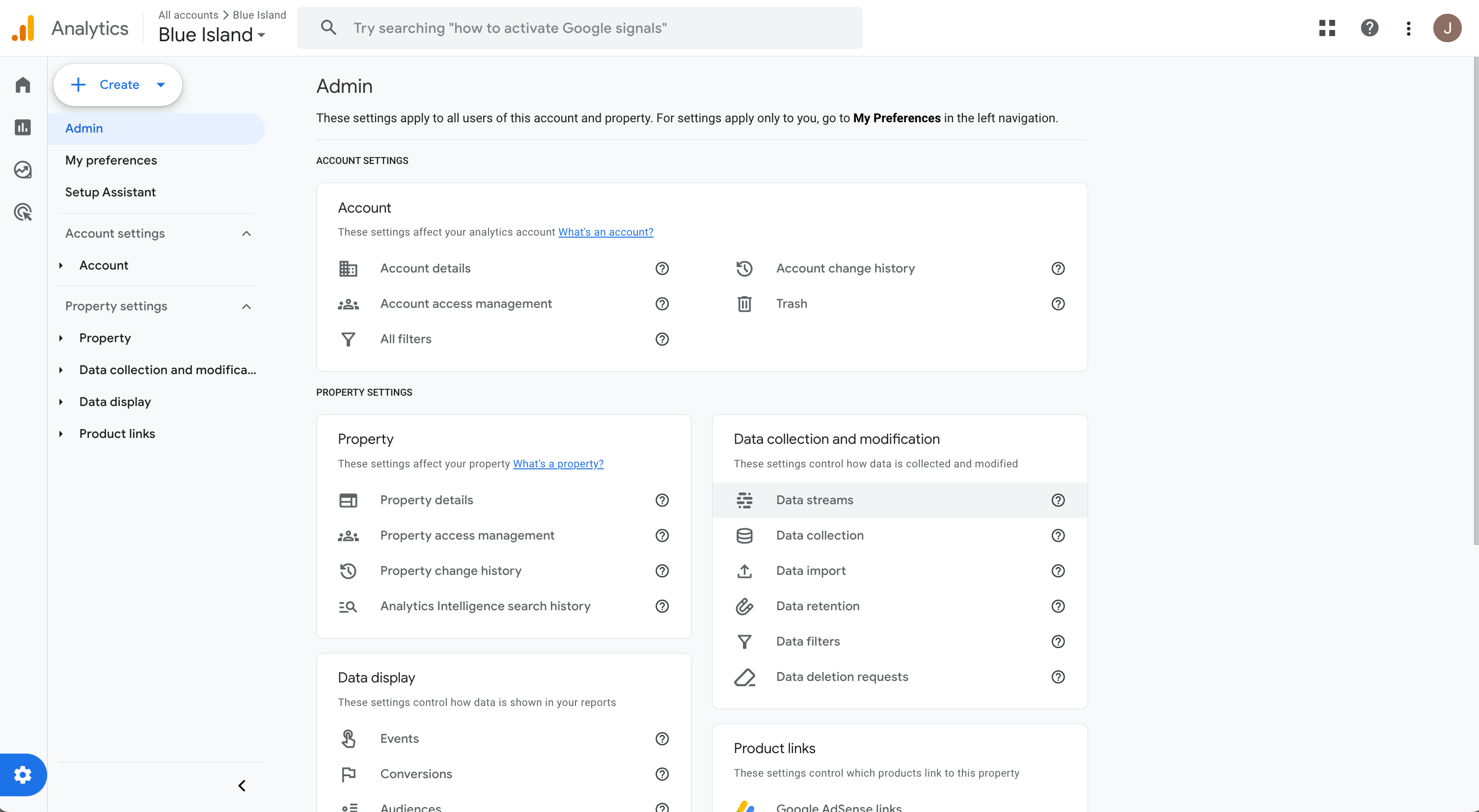The width and height of the screenshot is (1479, 812).
Task: Click the Trash bin icon
Action: pyautogui.click(x=744, y=304)
